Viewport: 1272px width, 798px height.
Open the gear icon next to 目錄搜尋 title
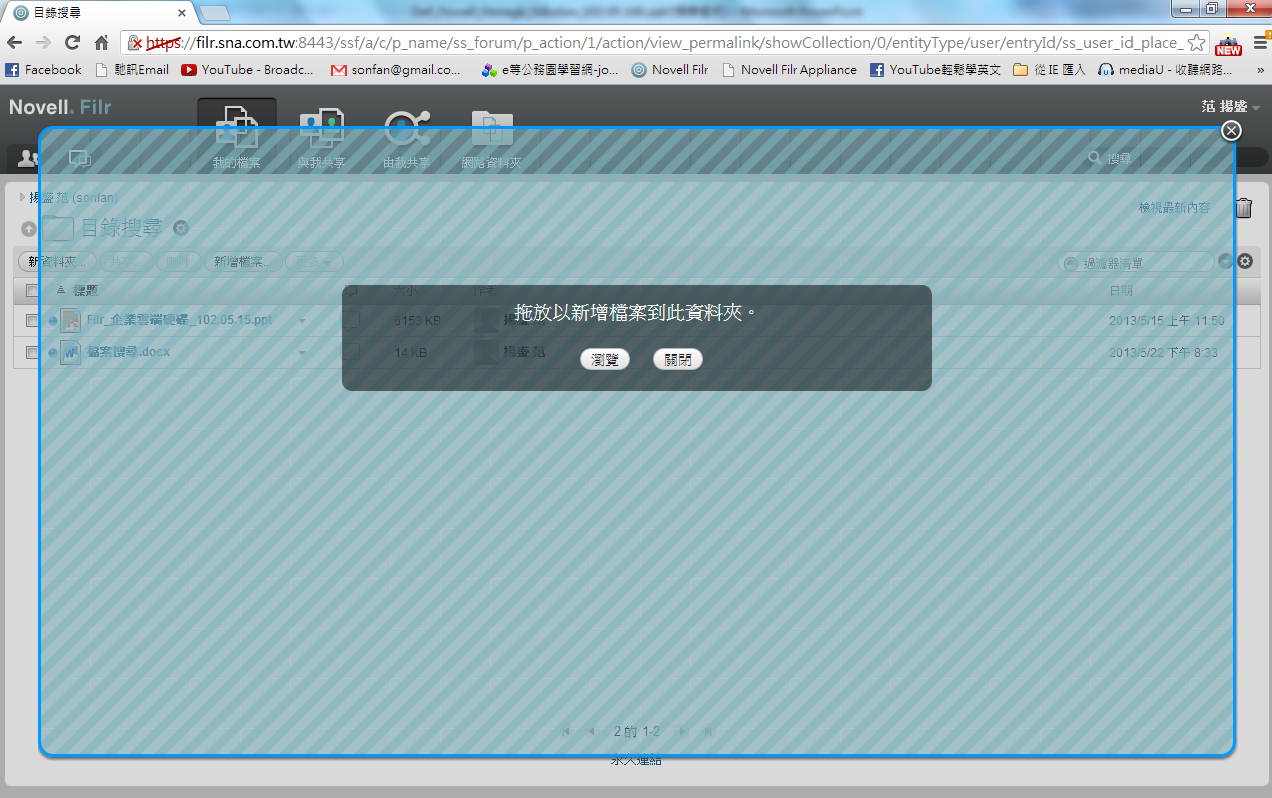(x=180, y=228)
